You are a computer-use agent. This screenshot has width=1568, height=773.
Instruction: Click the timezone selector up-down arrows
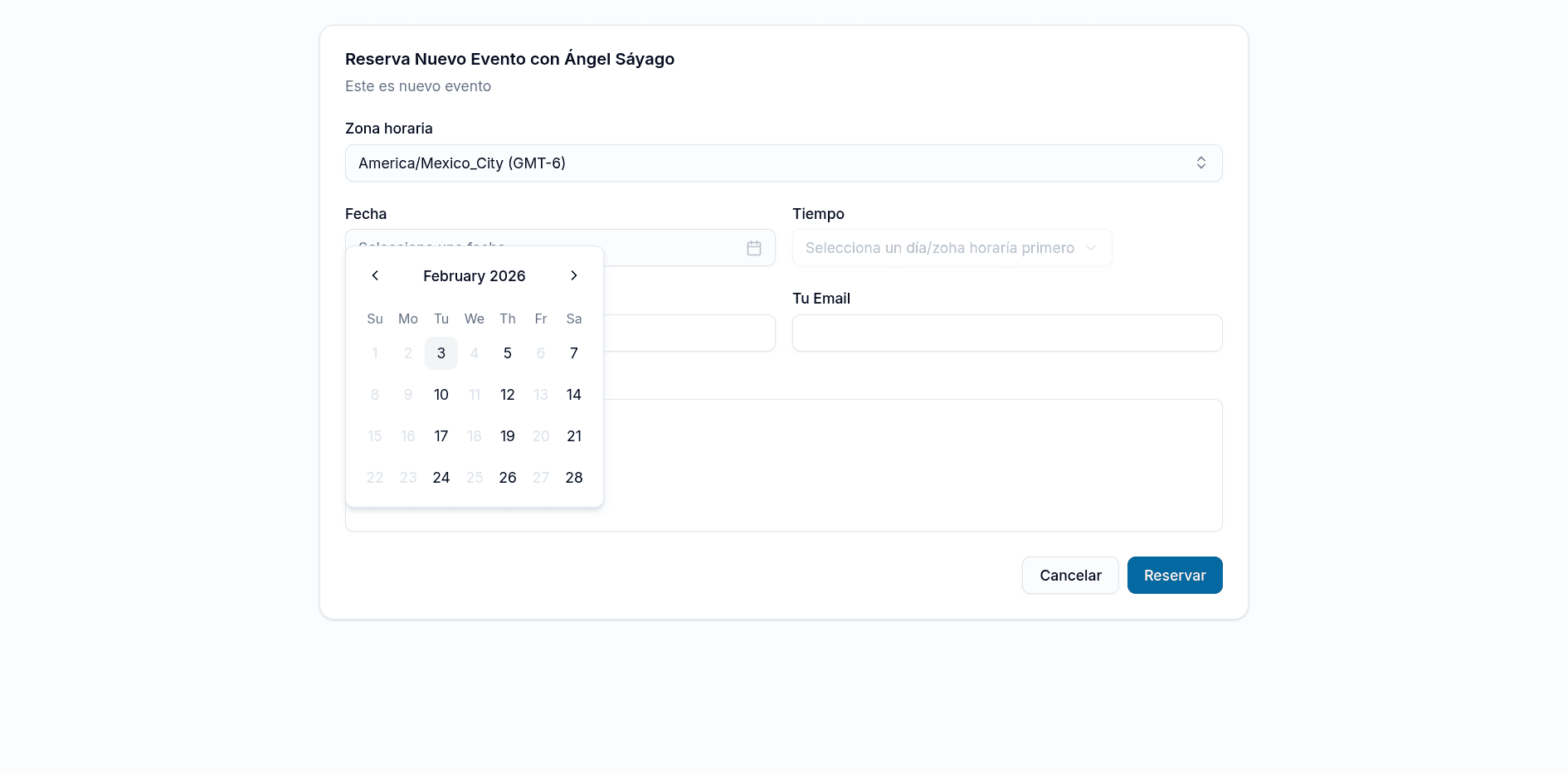(1200, 163)
